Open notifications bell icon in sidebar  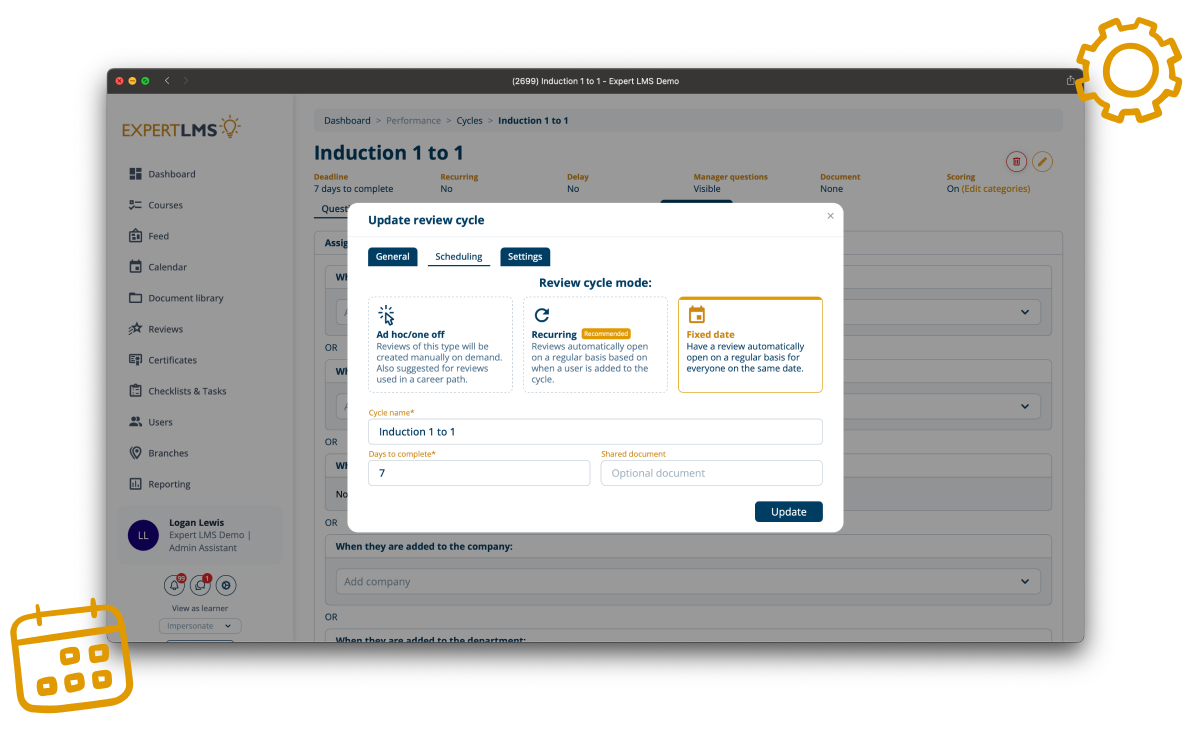click(175, 586)
